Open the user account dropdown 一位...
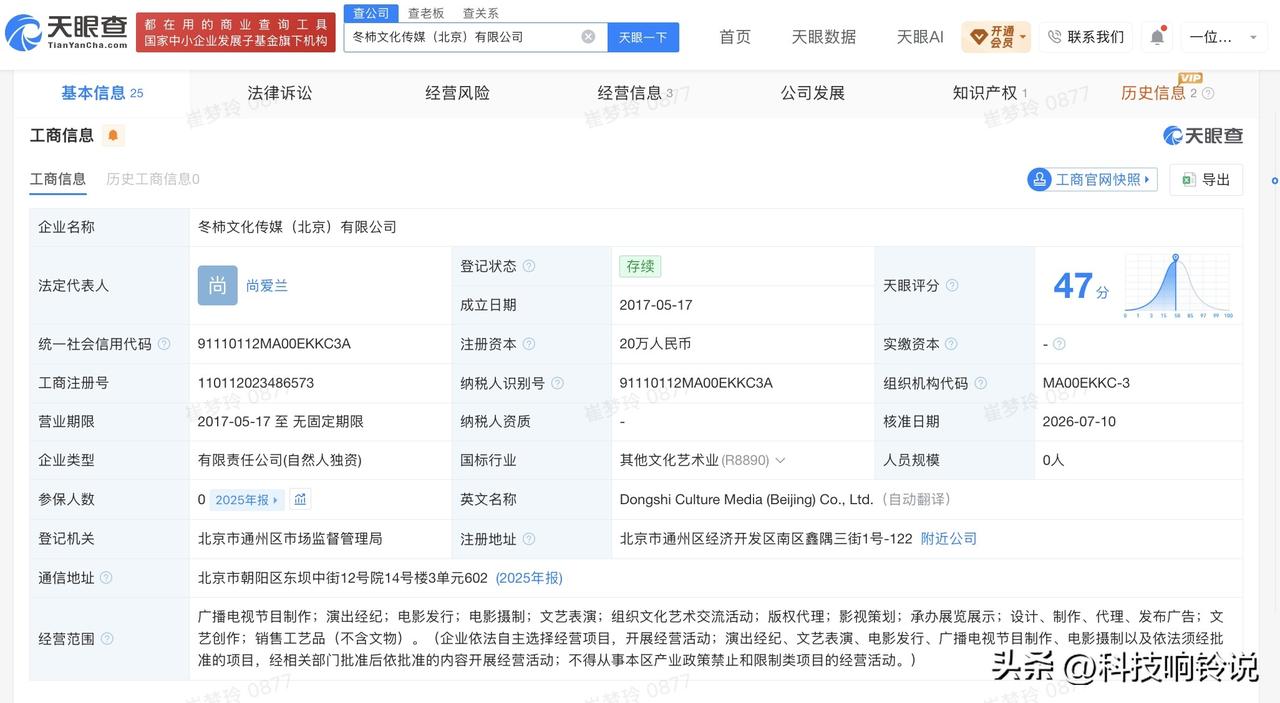1280x703 pixels. (1225, 37)
